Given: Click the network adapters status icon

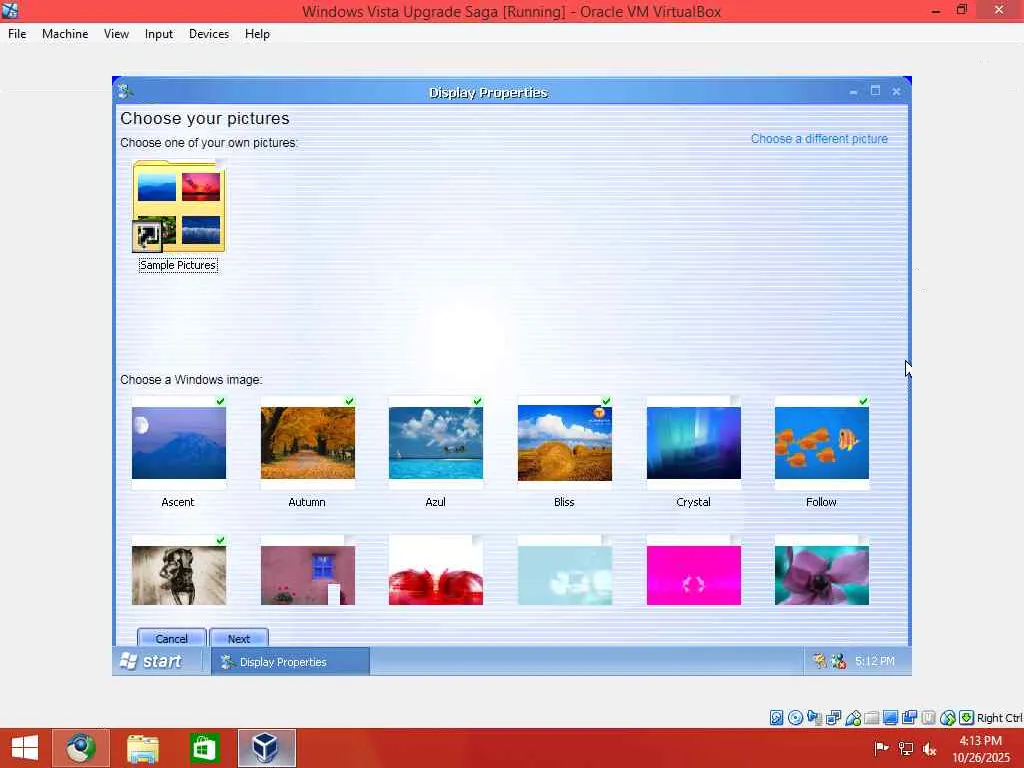Looking at the screenshot, I should tap(833, 718).
